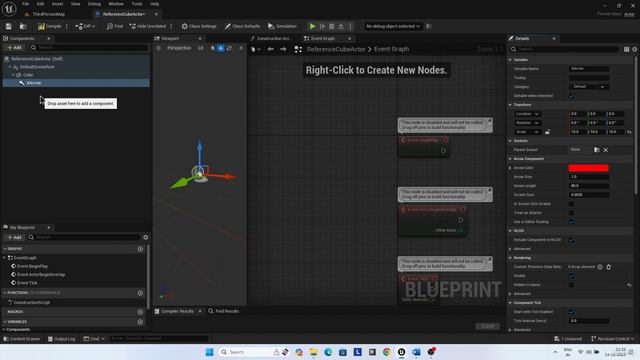
Task: Open the Tools menu
Action: [137, 4]
